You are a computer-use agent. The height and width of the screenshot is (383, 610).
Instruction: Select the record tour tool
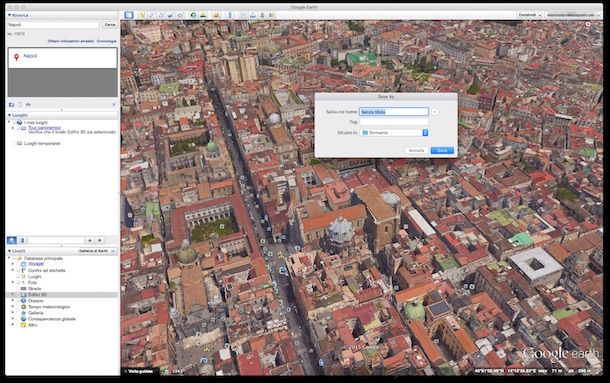(181, 15)
